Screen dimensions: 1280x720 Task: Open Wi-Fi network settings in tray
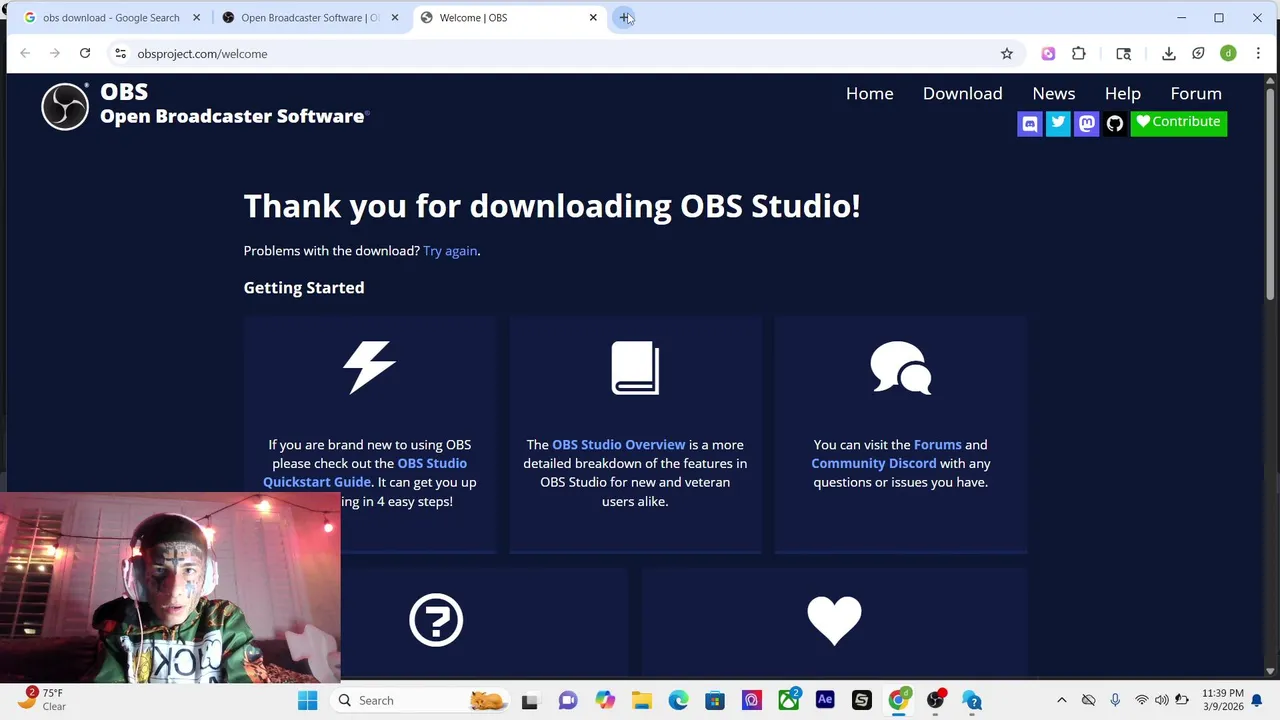point(1141,700)
